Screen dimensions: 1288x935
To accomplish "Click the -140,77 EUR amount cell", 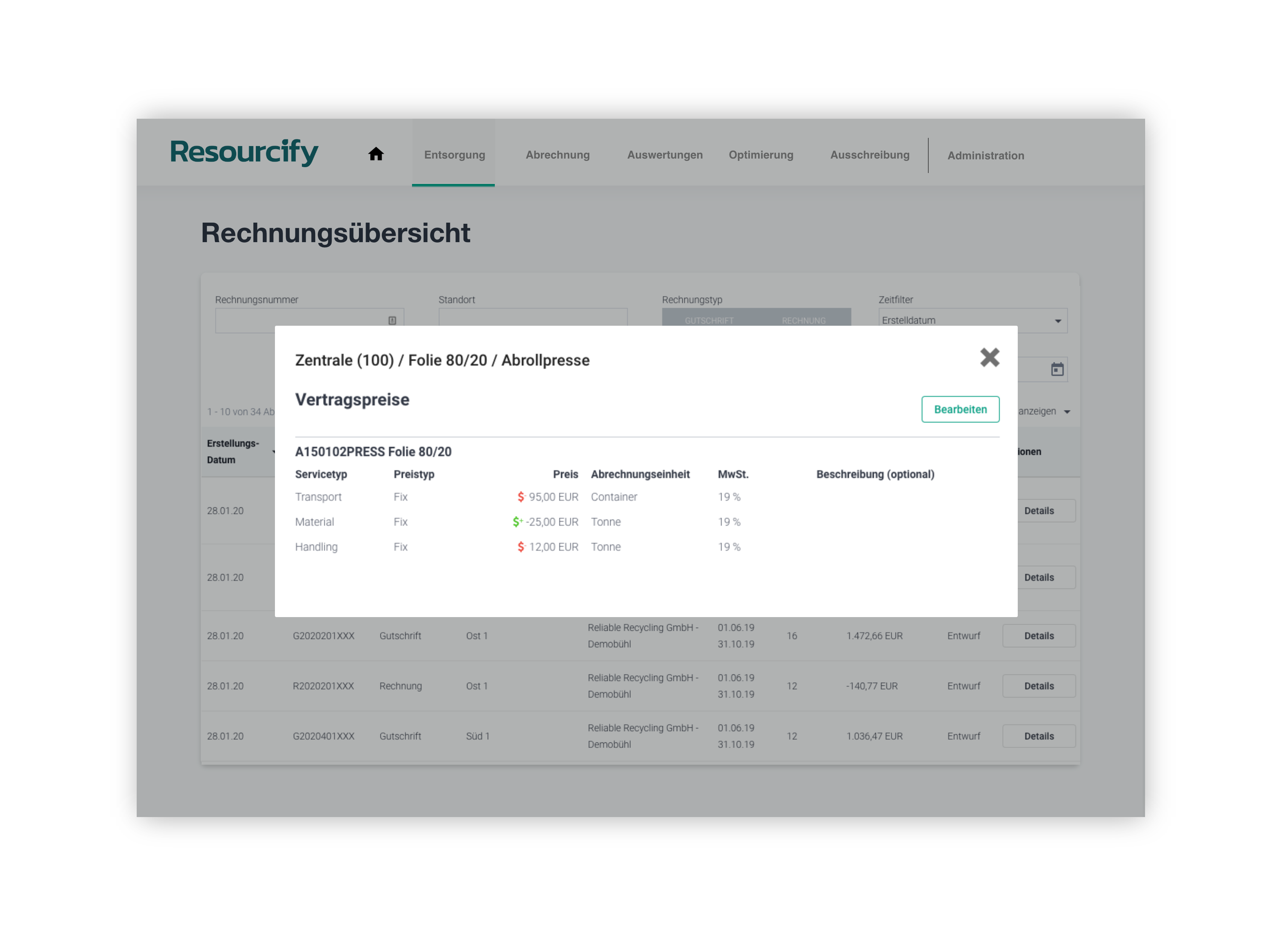I will [x=872, y=686].
